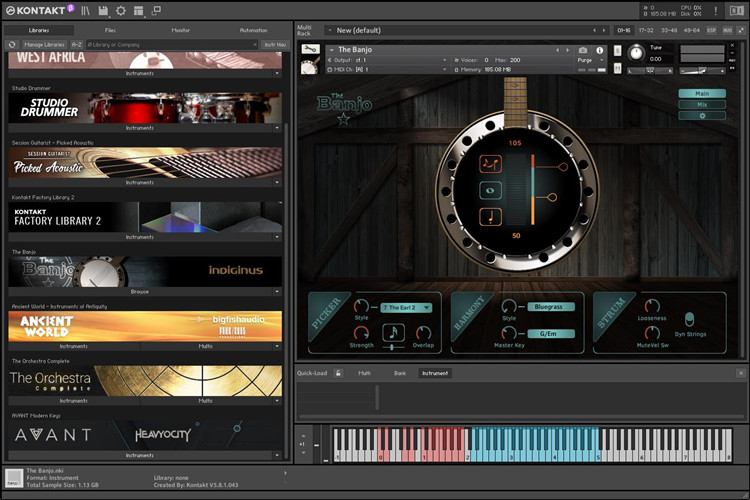Click the refresh icon beside Manage Libraries
The height and width of the screenshot is (500, 750).
(12, 45)
